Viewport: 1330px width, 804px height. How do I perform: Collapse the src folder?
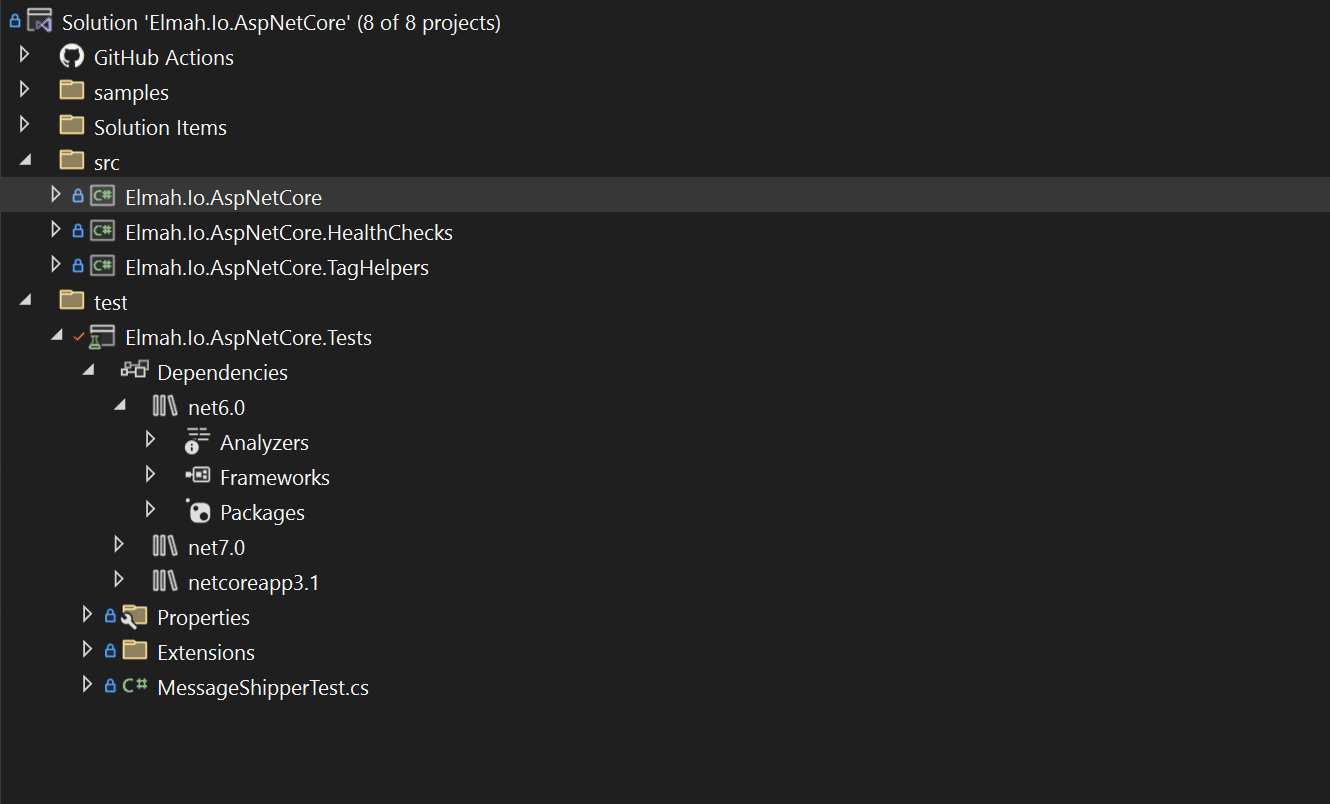(25, 160)
